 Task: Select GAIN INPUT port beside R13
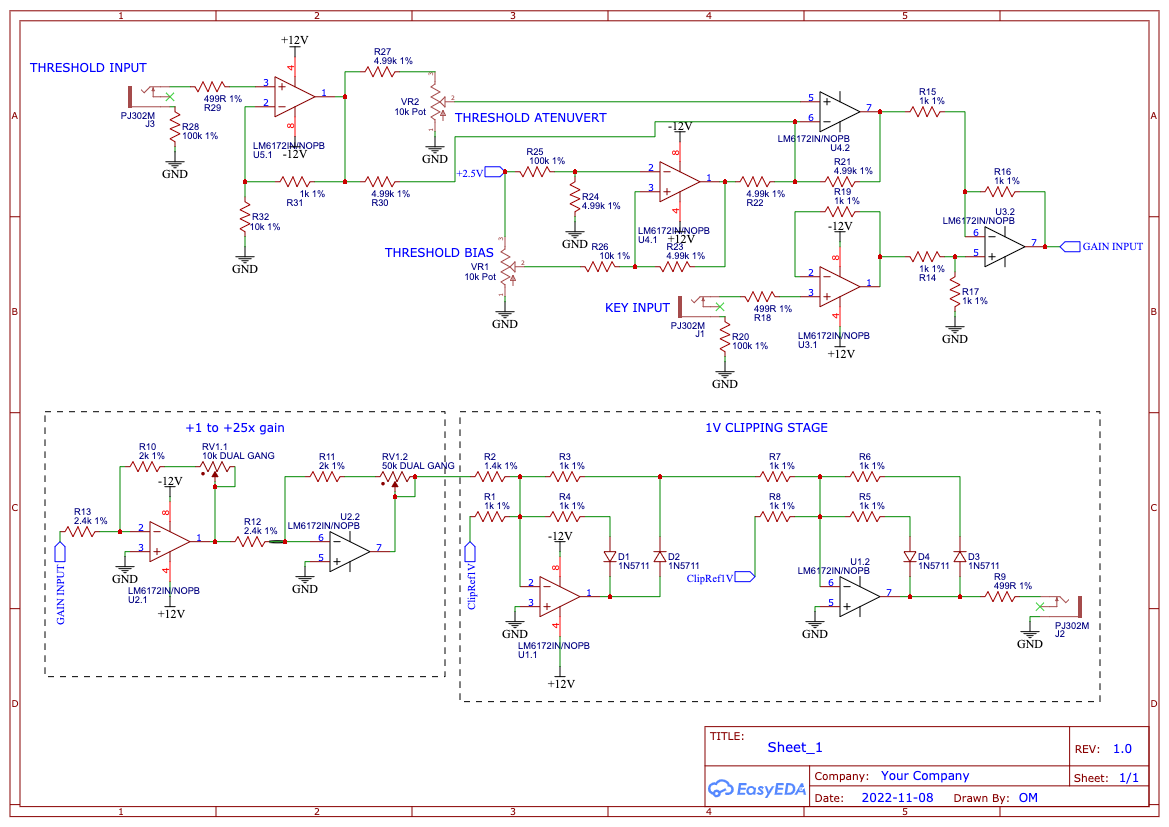60,553
